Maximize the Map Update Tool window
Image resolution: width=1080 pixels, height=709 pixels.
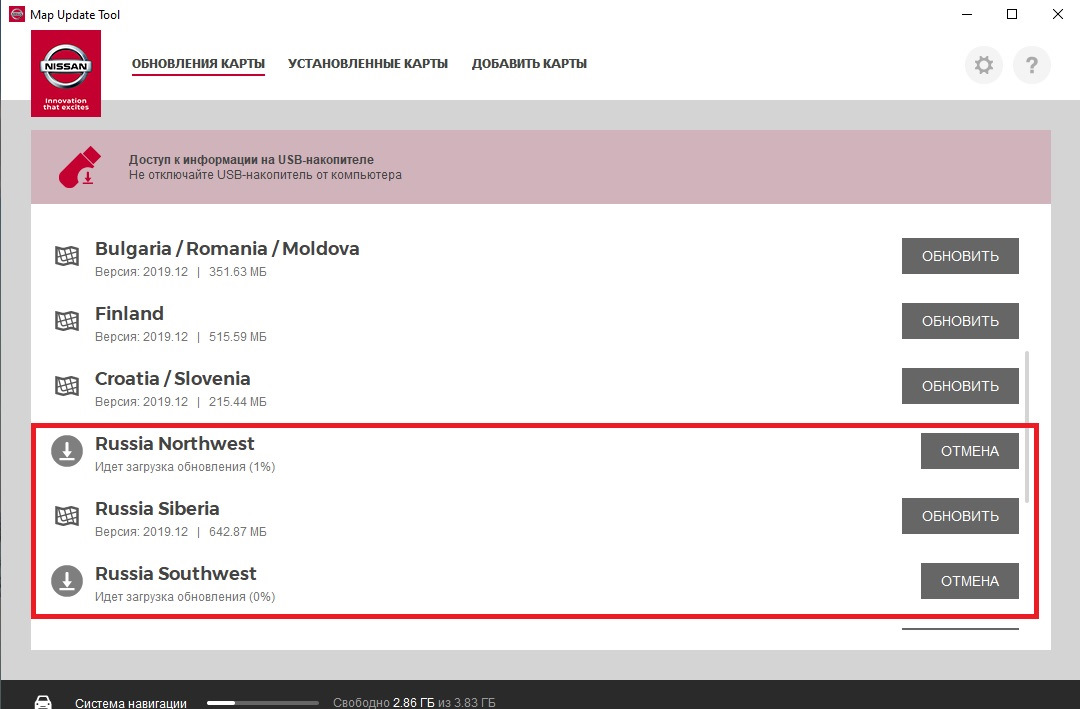coord(1012,14)
